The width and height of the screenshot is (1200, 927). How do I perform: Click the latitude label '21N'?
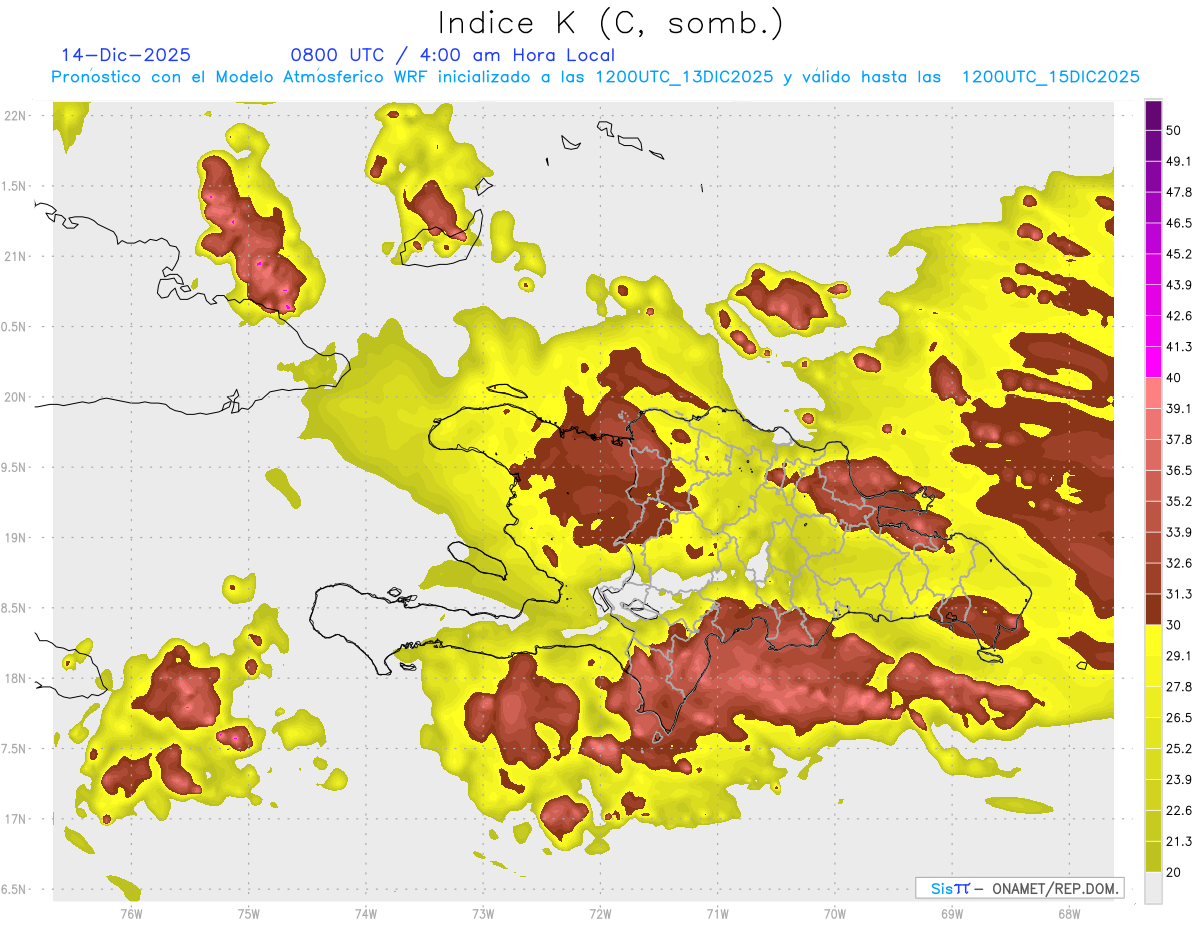click(x=15, y=257)
